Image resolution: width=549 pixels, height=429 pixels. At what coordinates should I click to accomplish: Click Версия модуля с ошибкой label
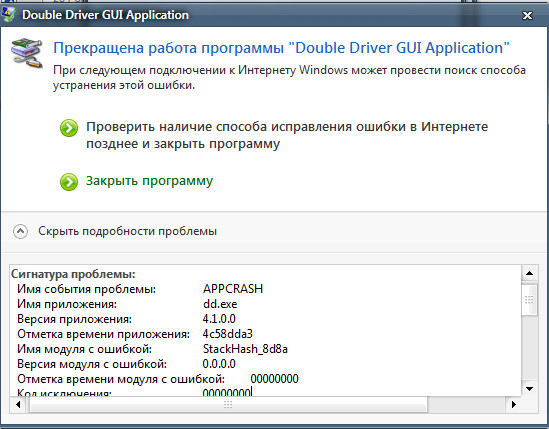(92, 364)
